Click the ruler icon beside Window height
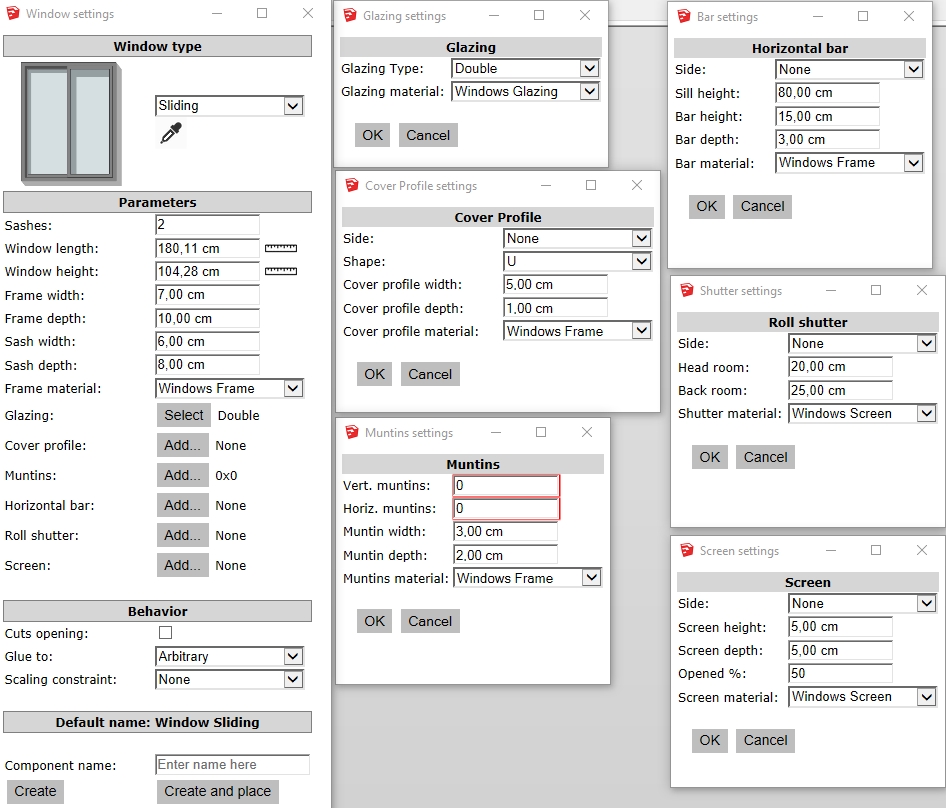 tap(281, 271)
